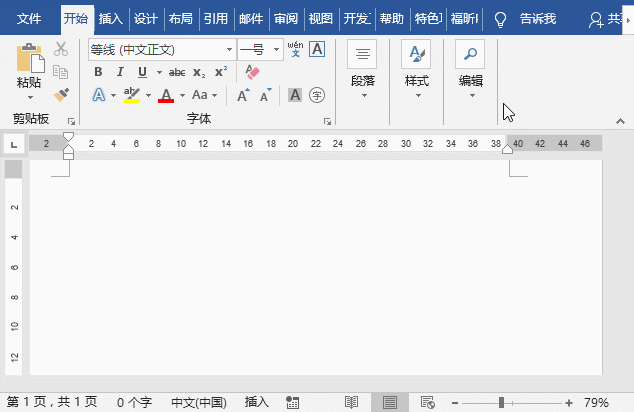634x412 pixels.
Task: Switch to the 插入 ribbon tab
Action: [x=111, y=19]
